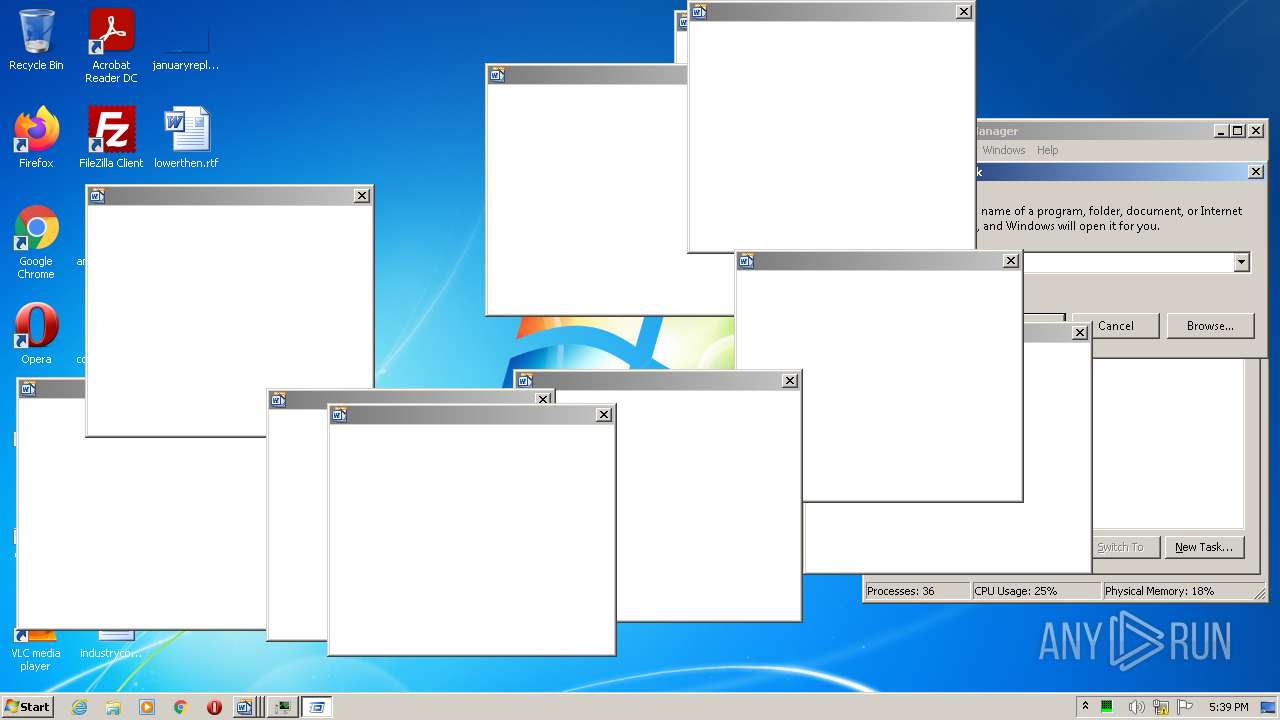The height and width of the screenshot is (720, 1280).
Task: Click the New Task... button
Action: (x=1204, y=547)
